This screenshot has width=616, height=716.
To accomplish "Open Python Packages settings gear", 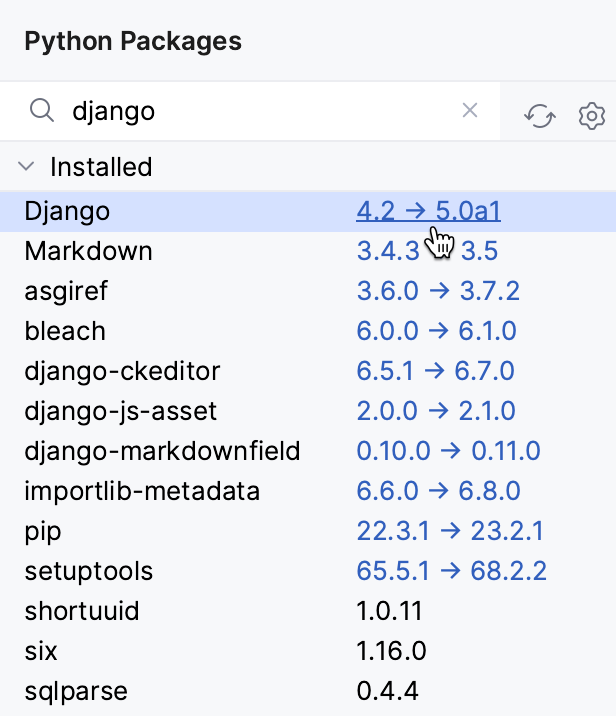I will (592, 117).
